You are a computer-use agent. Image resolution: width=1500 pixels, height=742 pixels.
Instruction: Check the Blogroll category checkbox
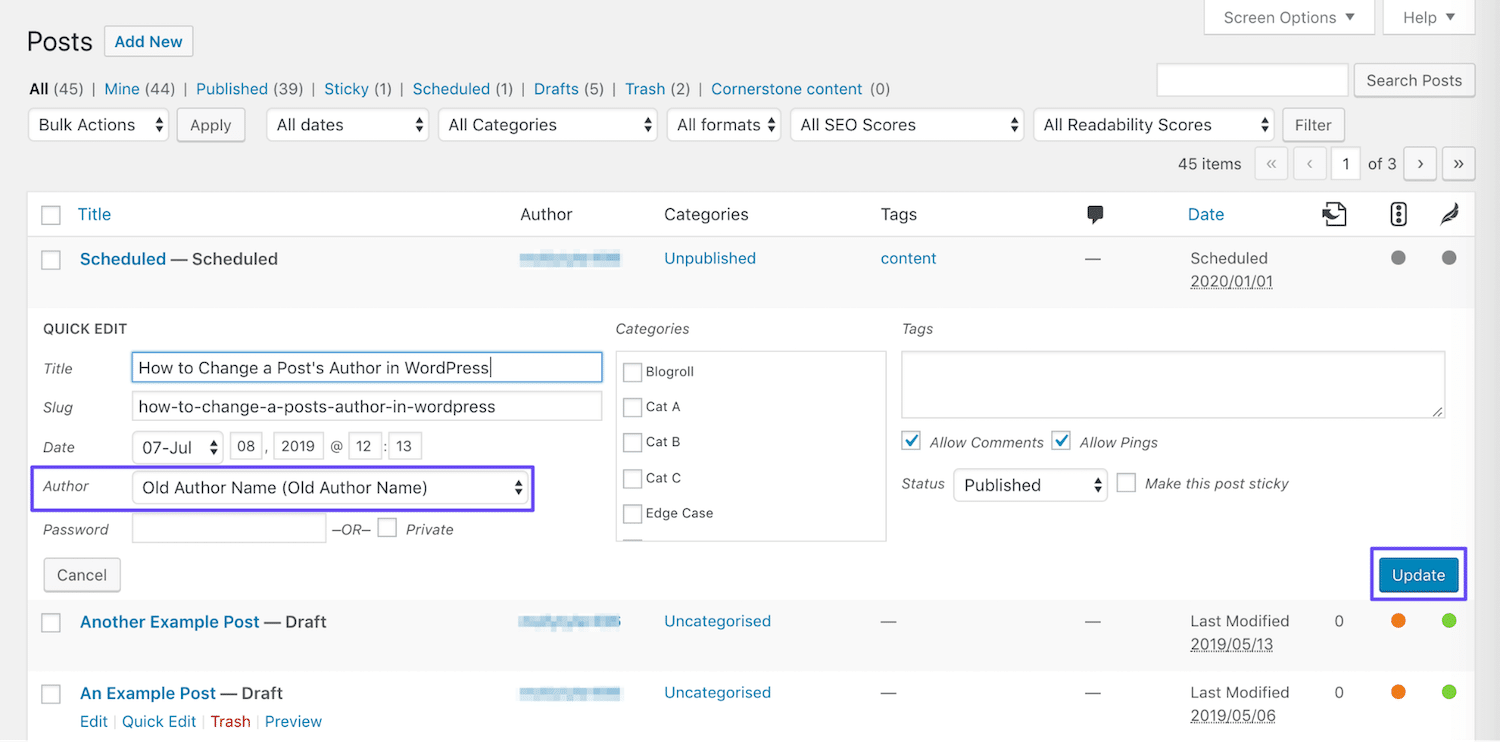click(632, 371)
